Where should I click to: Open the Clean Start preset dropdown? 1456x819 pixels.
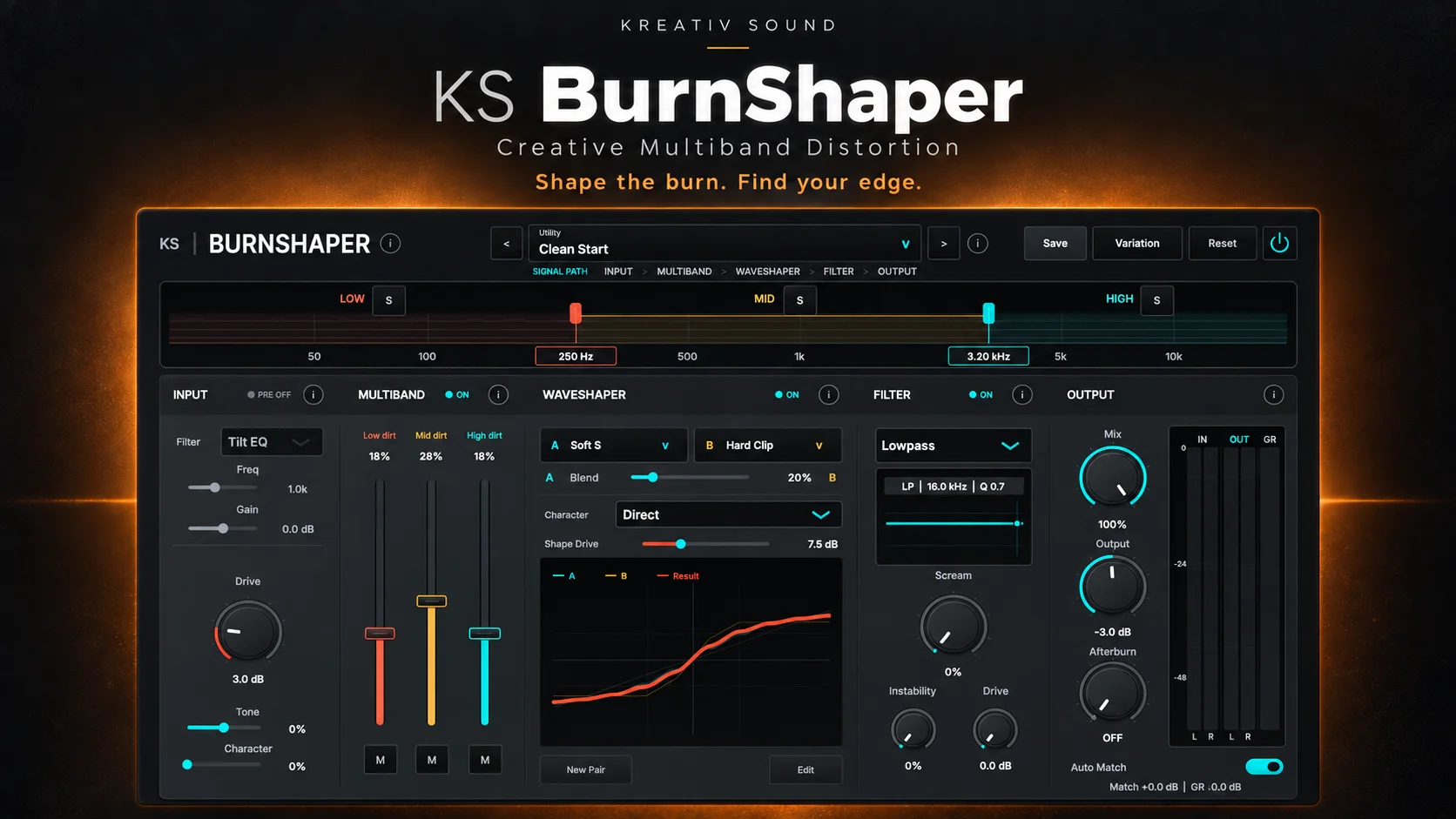[725, 244]
